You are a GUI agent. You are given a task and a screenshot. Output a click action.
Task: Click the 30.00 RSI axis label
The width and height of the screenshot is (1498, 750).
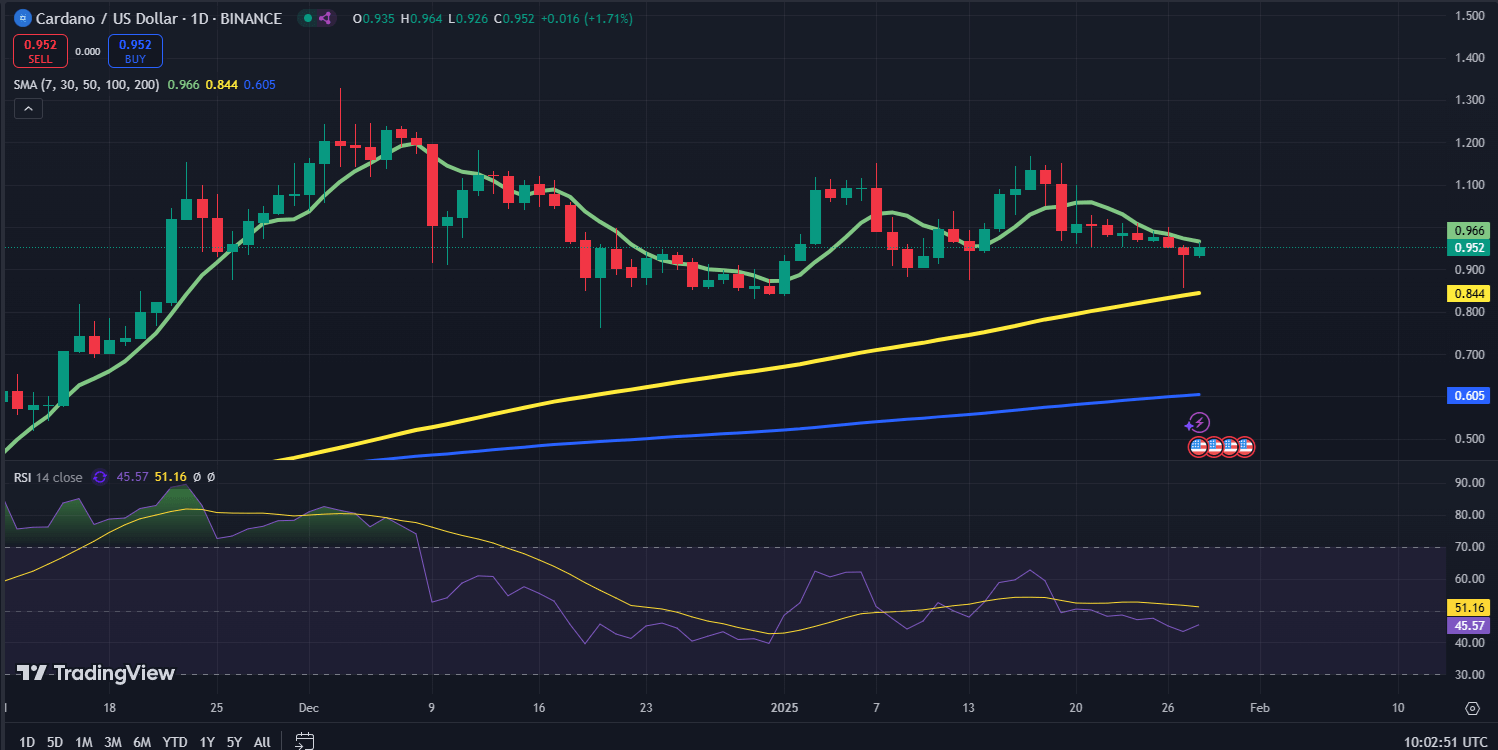coord(1469,675)
